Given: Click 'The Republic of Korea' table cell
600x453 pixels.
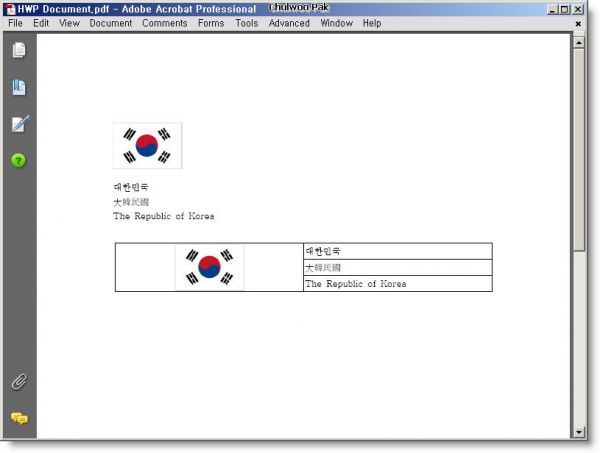Looking at the screenshot, I should click(x=398, y=284).
